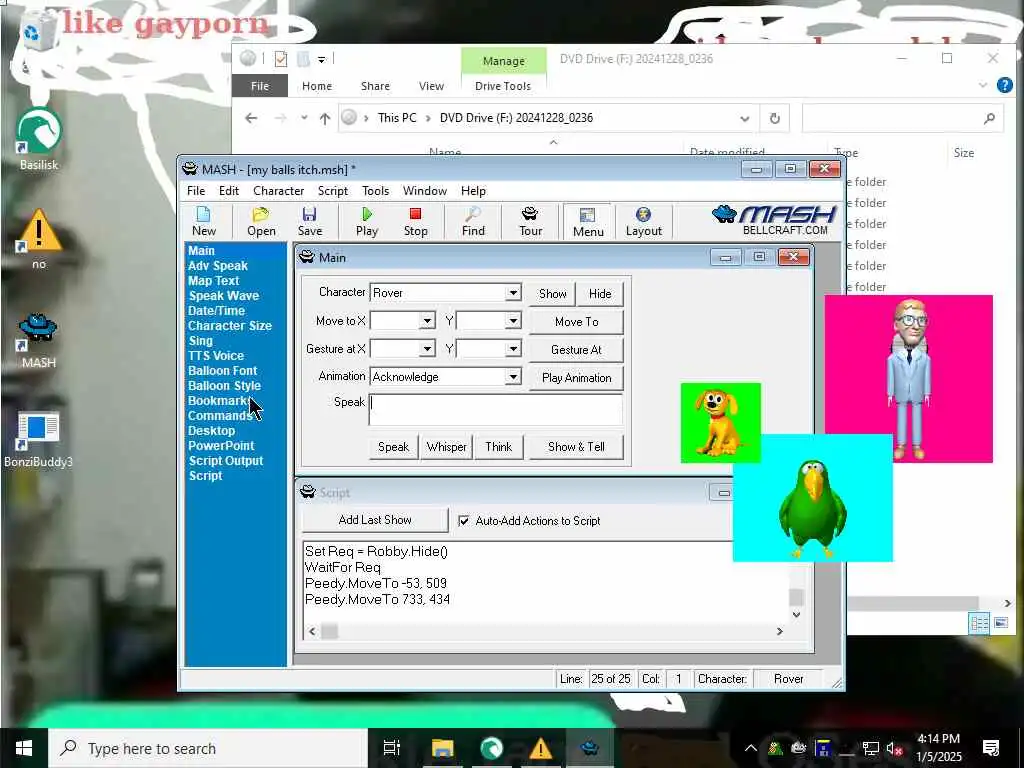Open the MASH Edit menu
Viewport: 1024px width, 768px height.
pyautogui.click(x=229, y=191)
